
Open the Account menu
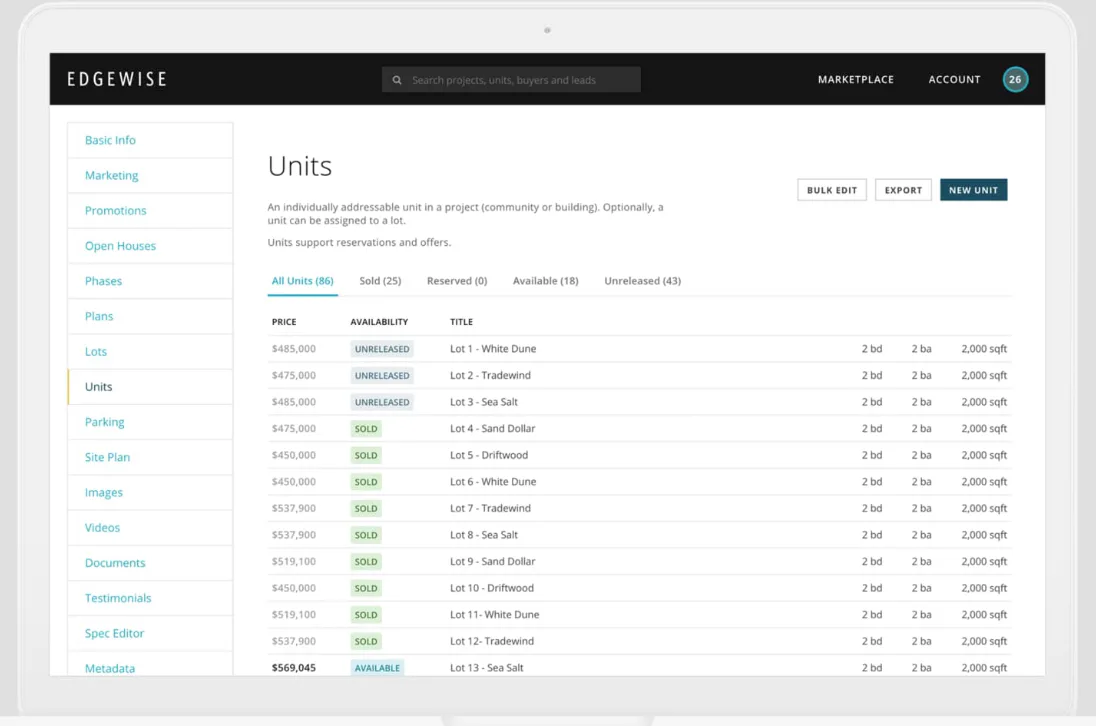point(954,80)
